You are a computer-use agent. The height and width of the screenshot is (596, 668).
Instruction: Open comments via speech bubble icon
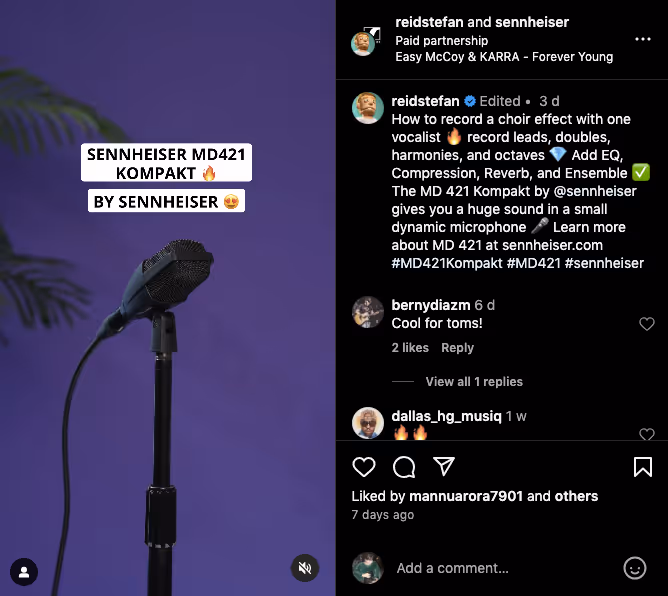[x=404, y=466]
